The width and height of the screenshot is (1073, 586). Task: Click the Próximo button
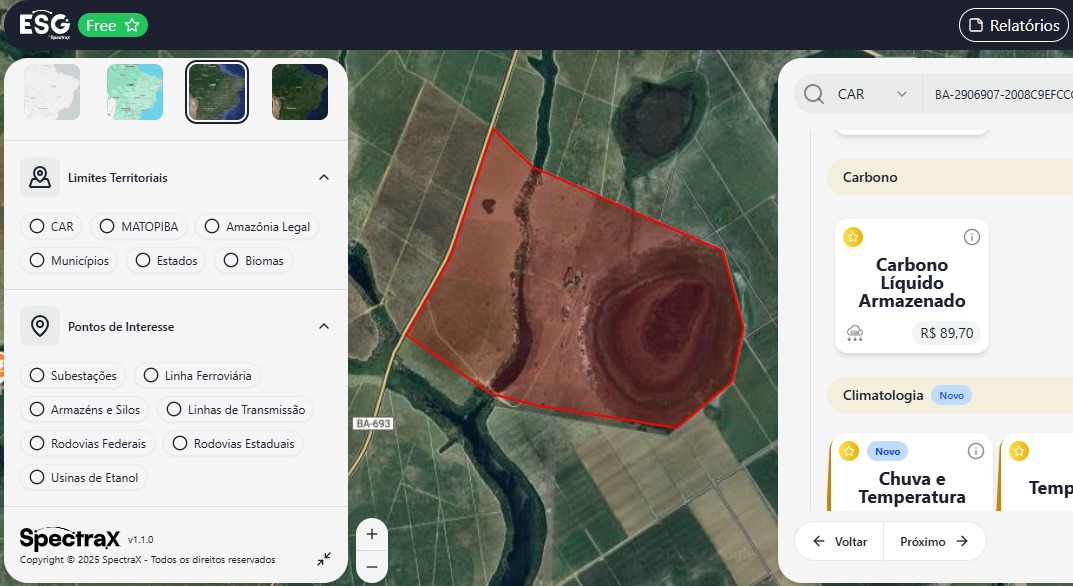click(x=934, y=541)
